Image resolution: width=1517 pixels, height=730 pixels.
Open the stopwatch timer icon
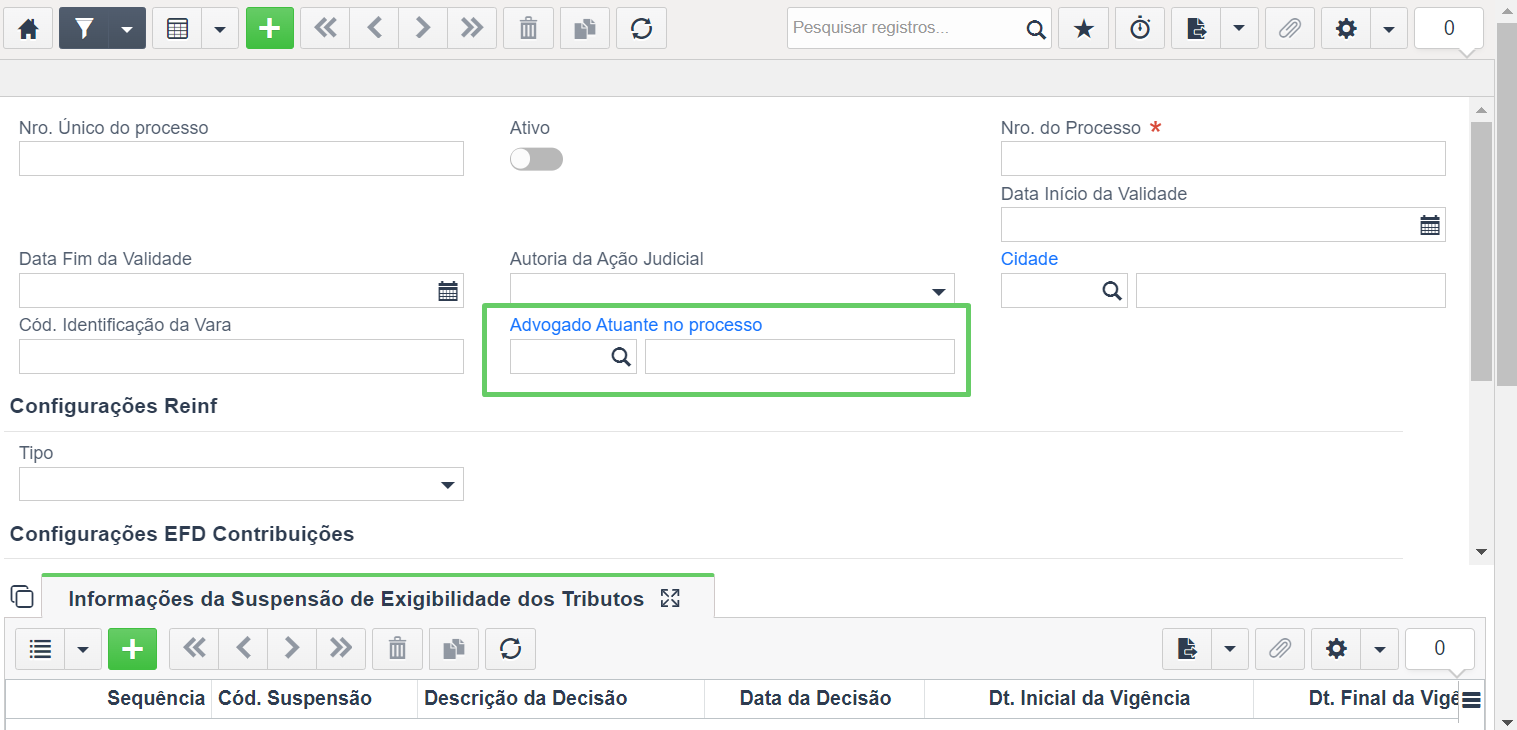tap(1140, 28)
